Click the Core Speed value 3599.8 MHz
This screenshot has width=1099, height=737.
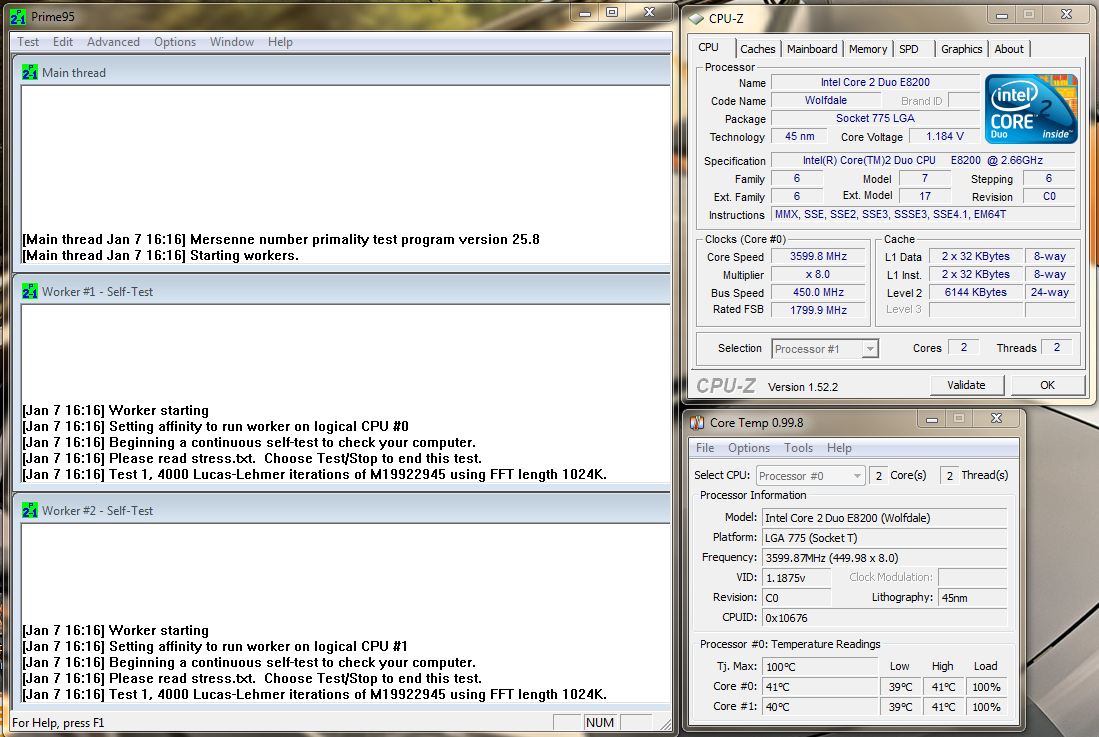[x=818, y=256]
